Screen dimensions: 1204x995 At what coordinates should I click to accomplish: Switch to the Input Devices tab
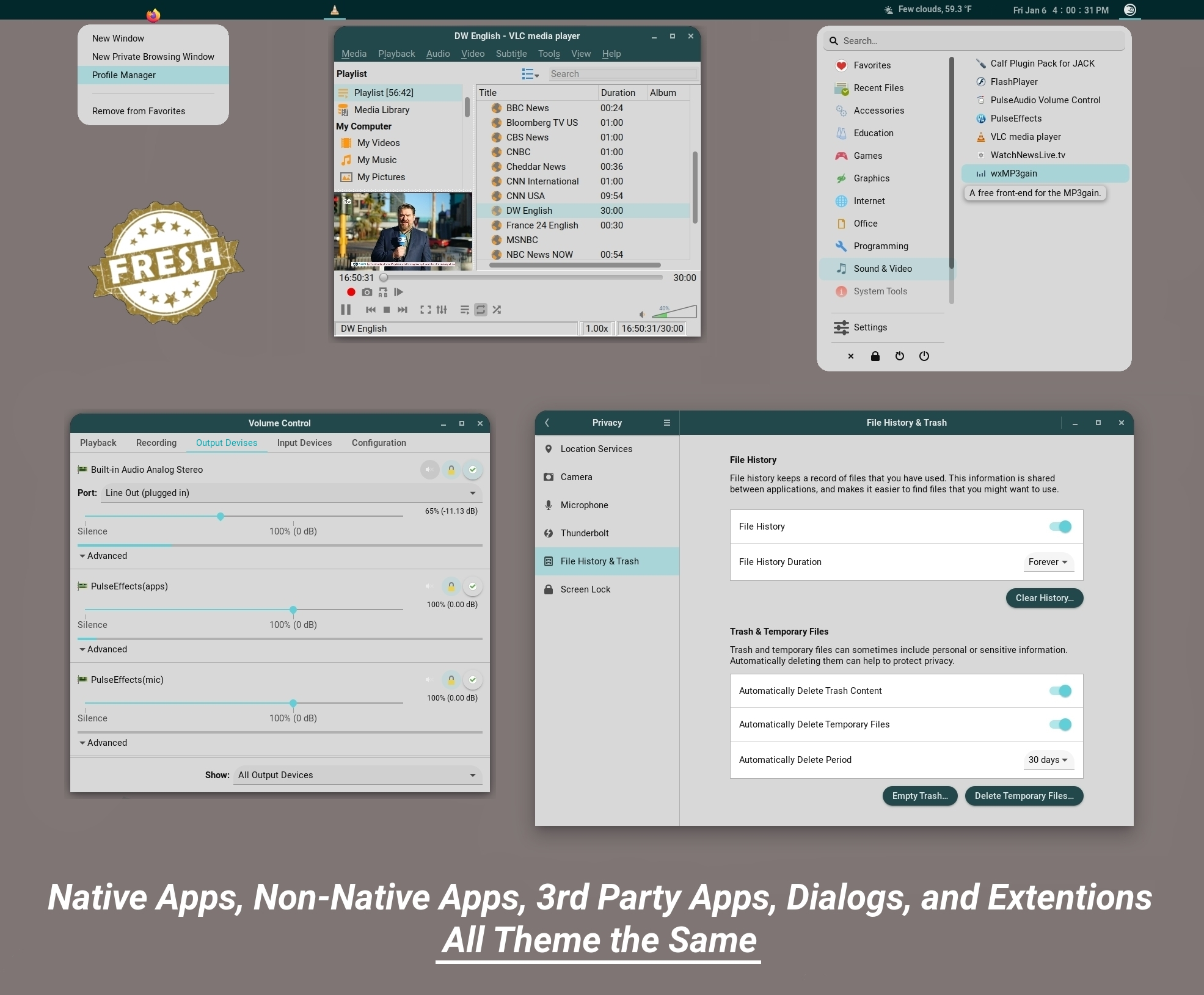pos(304,443)
